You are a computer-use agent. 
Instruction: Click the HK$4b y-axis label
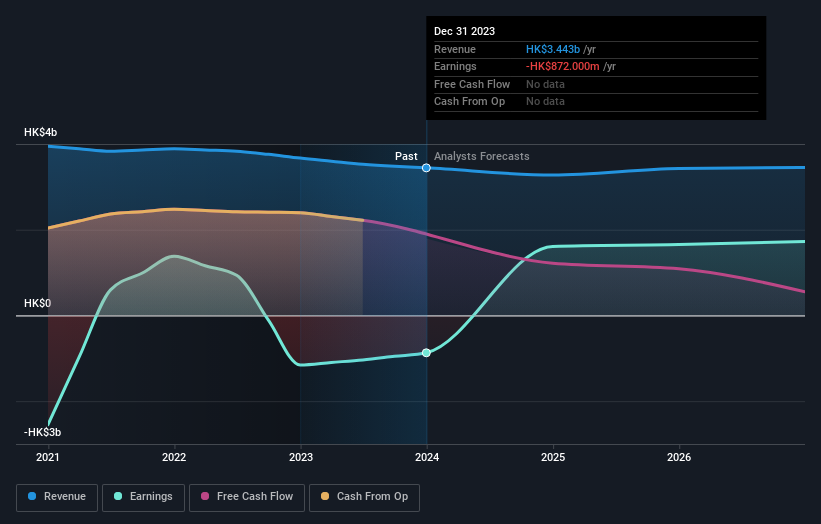pyautogui.click(x=40, y=132)
